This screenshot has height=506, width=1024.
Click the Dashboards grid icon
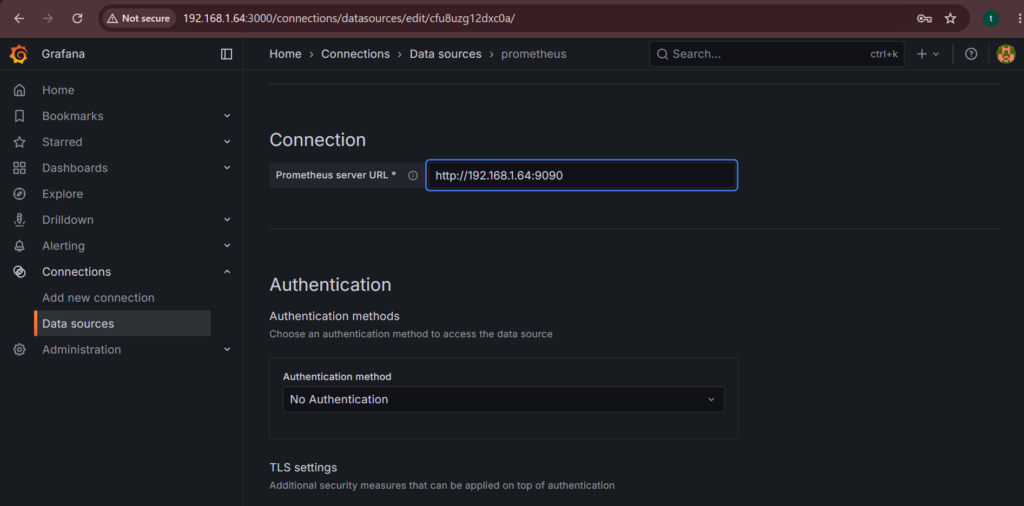point(20,168)
